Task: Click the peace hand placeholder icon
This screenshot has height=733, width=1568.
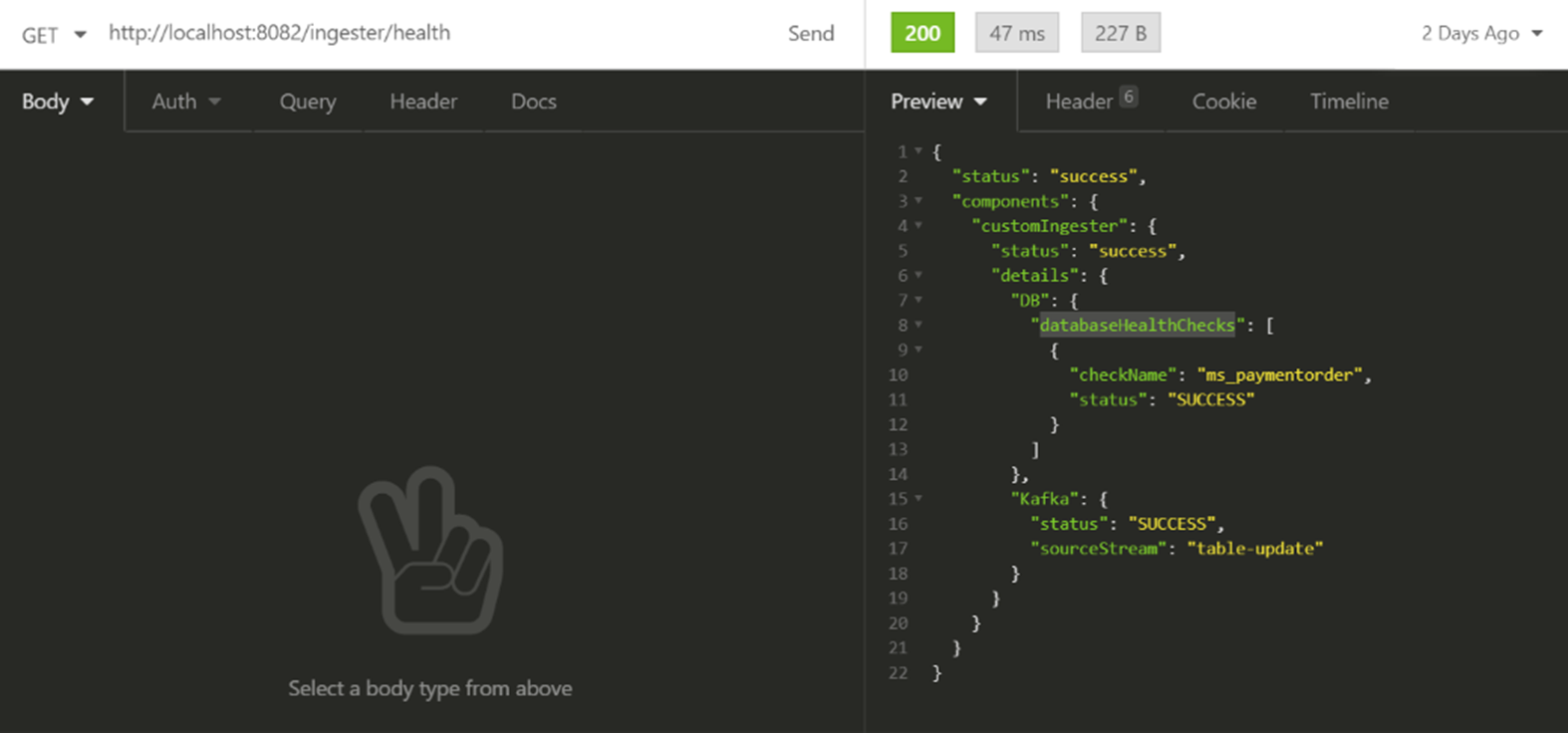Action: click(430, 551)
